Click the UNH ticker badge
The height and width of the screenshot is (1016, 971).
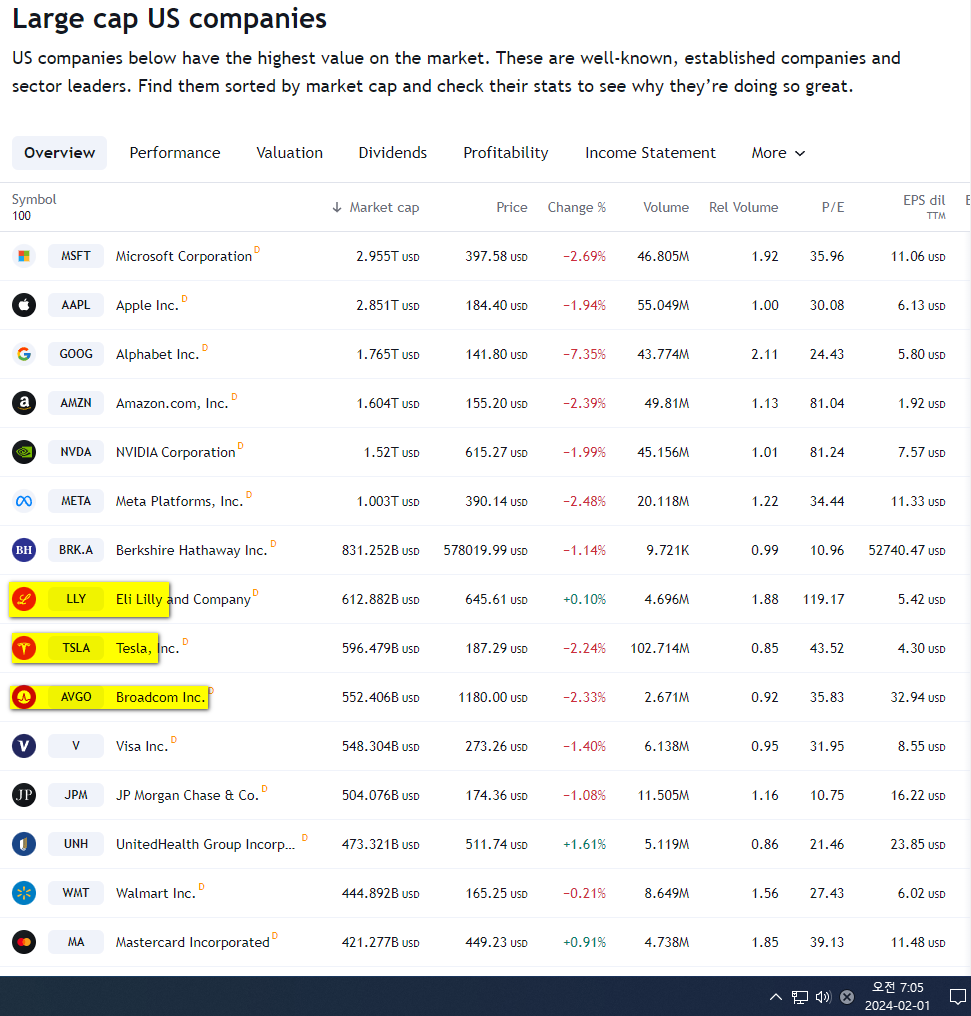coord(76,844)
